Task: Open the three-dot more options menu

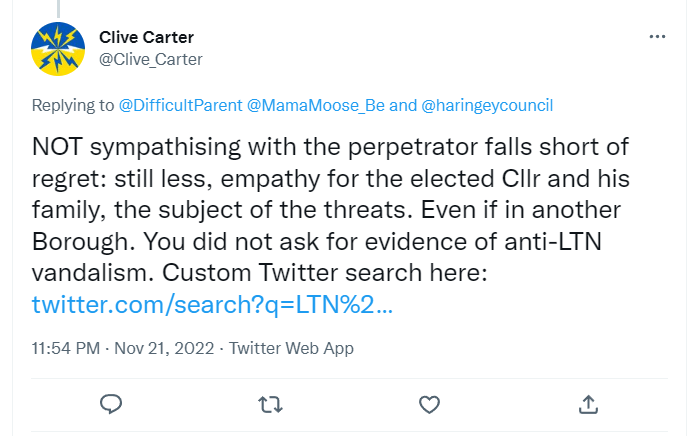Action: (657, 37)
